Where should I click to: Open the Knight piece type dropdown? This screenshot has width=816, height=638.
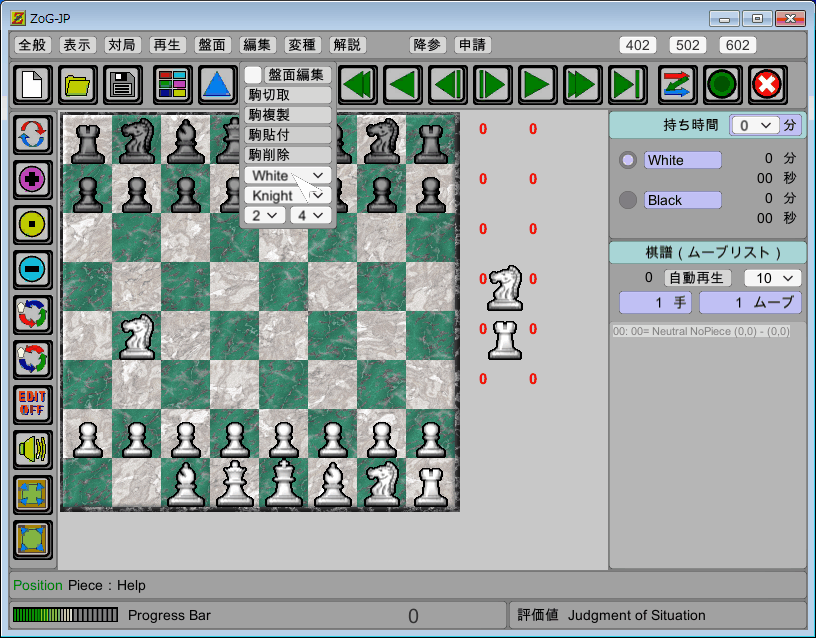point(288,195)
